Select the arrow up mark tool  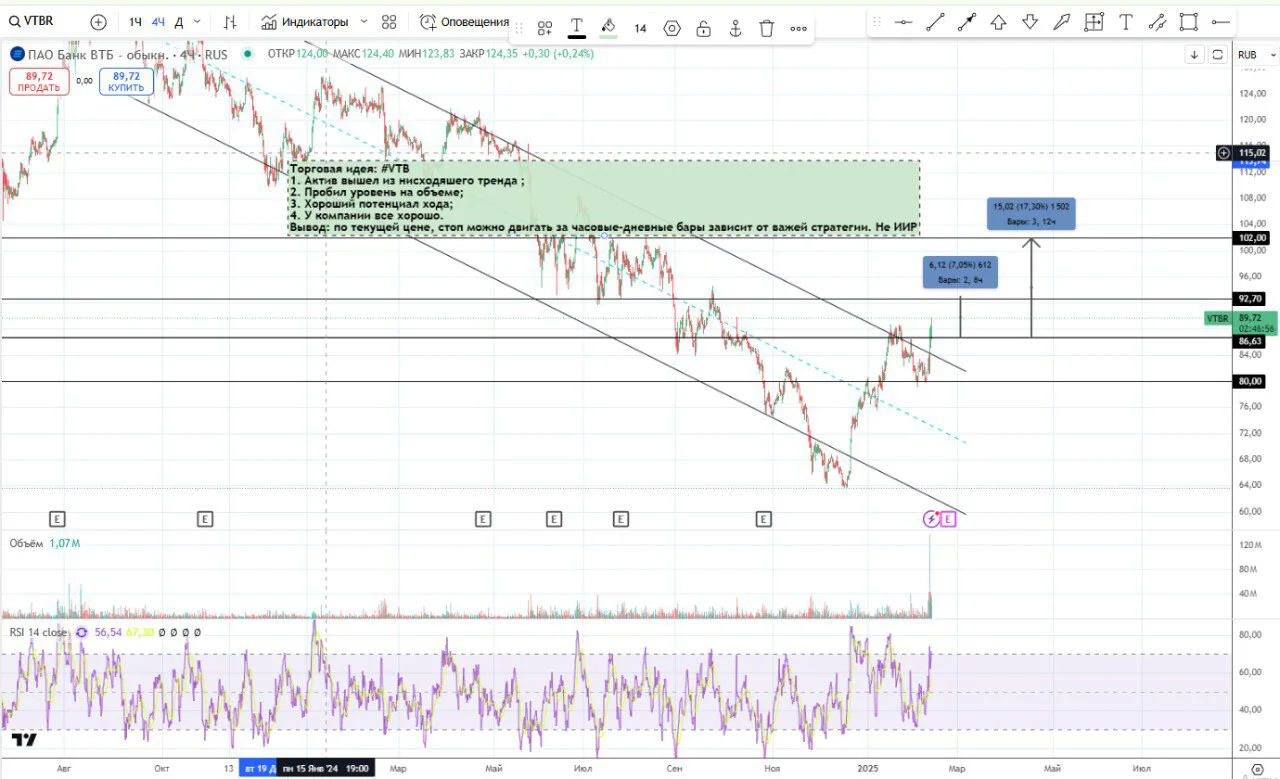tap(998, 22)
